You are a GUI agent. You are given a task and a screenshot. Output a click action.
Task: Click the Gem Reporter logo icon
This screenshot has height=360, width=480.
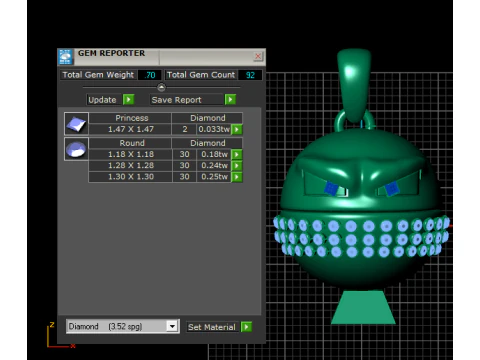click(65, 57)
